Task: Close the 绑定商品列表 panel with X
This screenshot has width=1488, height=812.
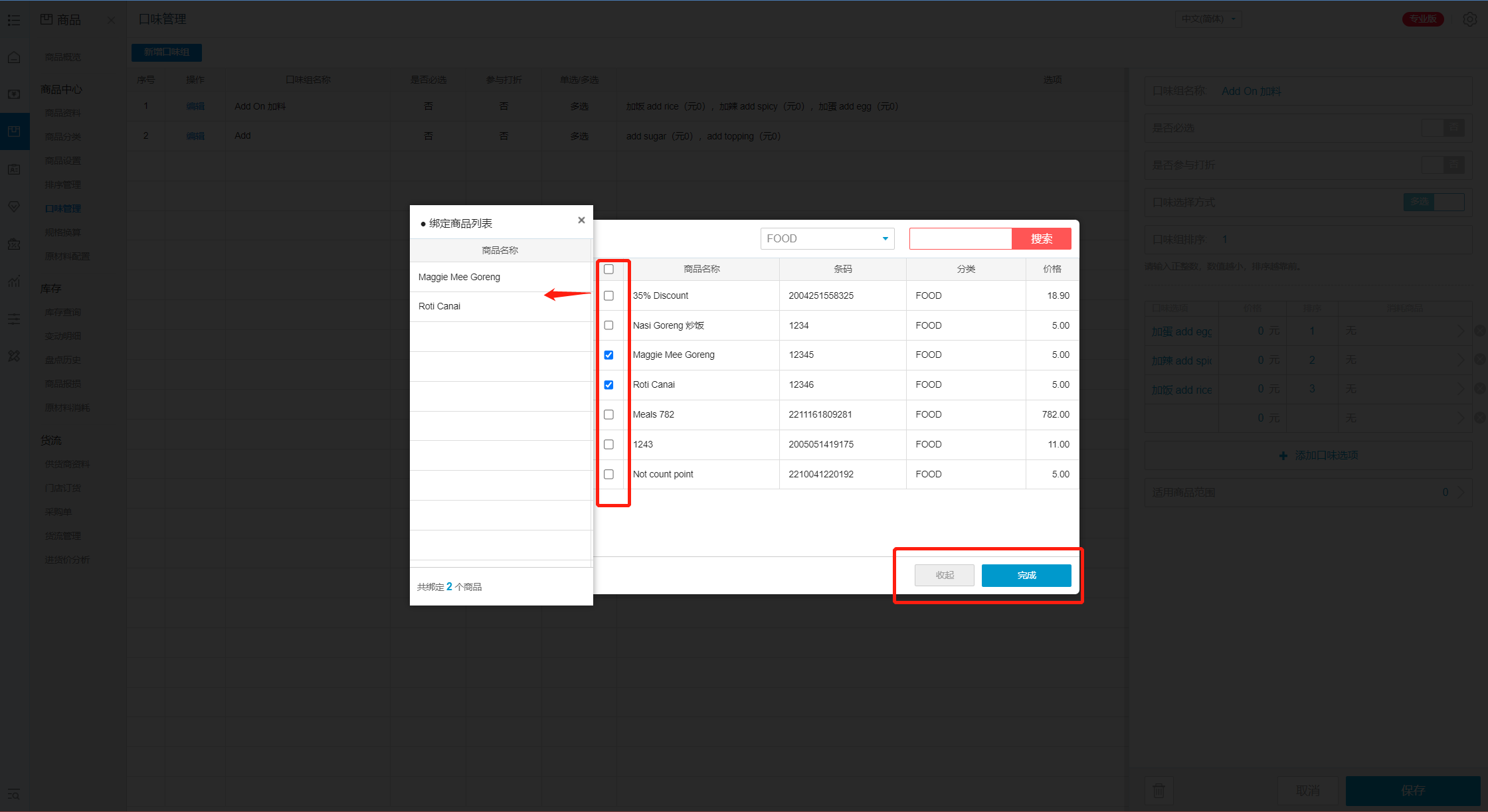Action: (x=581, y=220)
